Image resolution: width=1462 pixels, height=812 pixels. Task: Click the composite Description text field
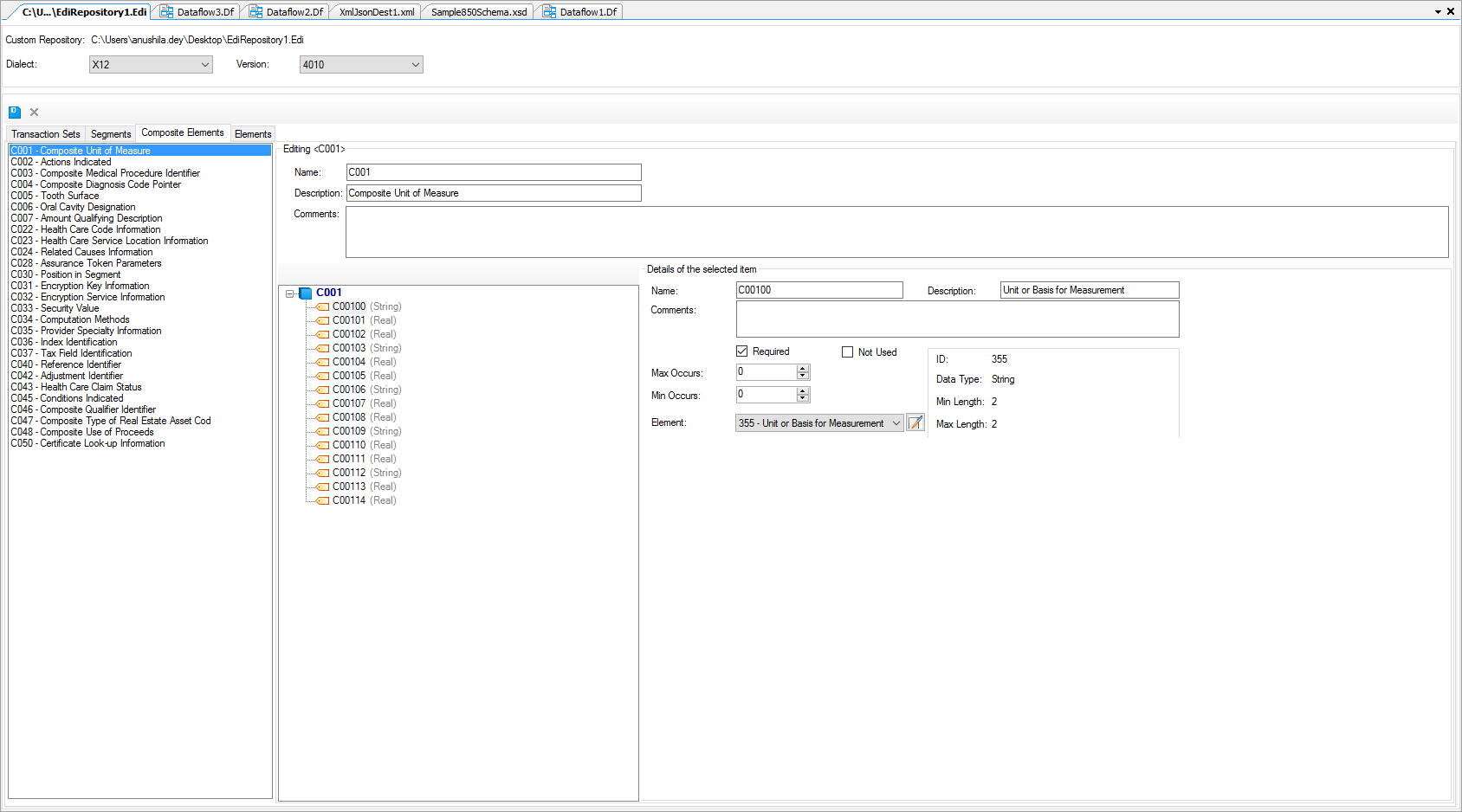coord(494,193)
